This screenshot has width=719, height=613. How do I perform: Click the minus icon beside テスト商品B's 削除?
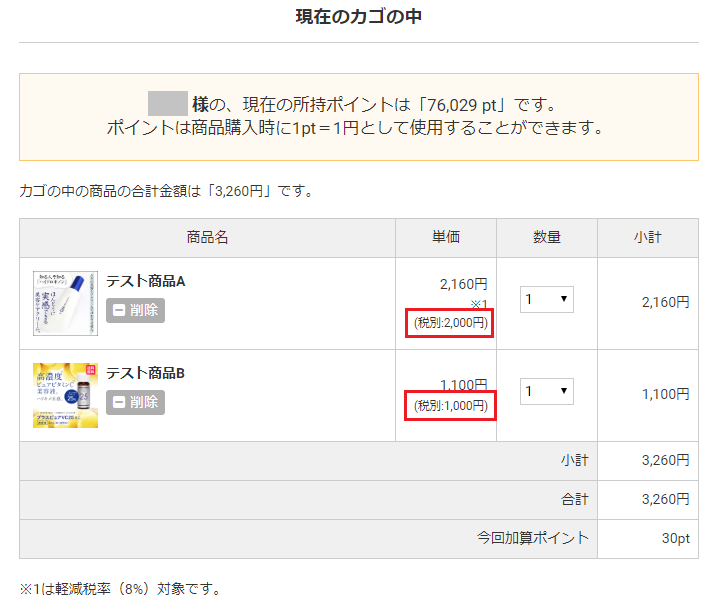coord(119,403)
